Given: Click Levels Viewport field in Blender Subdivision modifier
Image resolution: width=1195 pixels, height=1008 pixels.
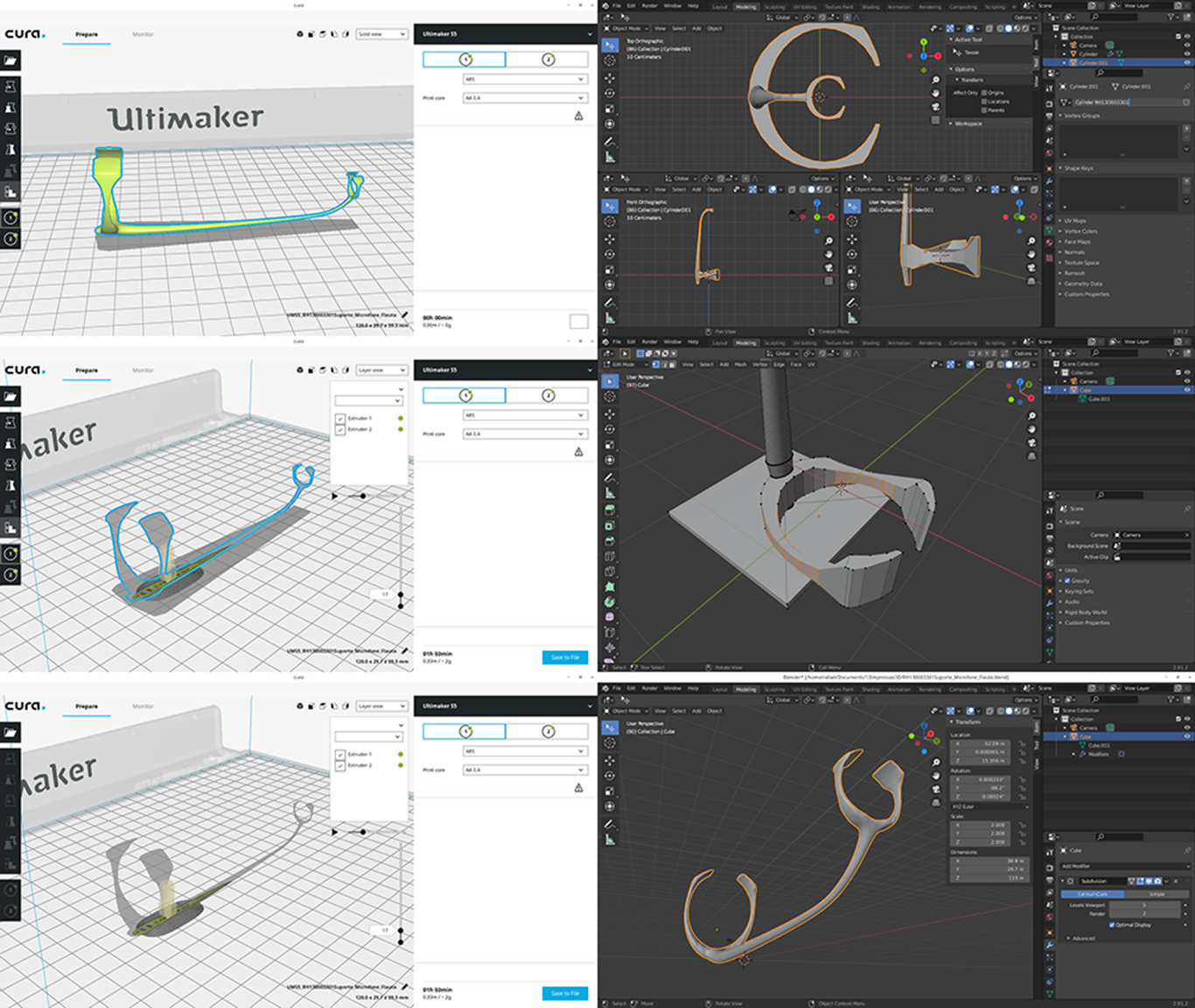Looking at the screenshot, I should coord(1143,905).
